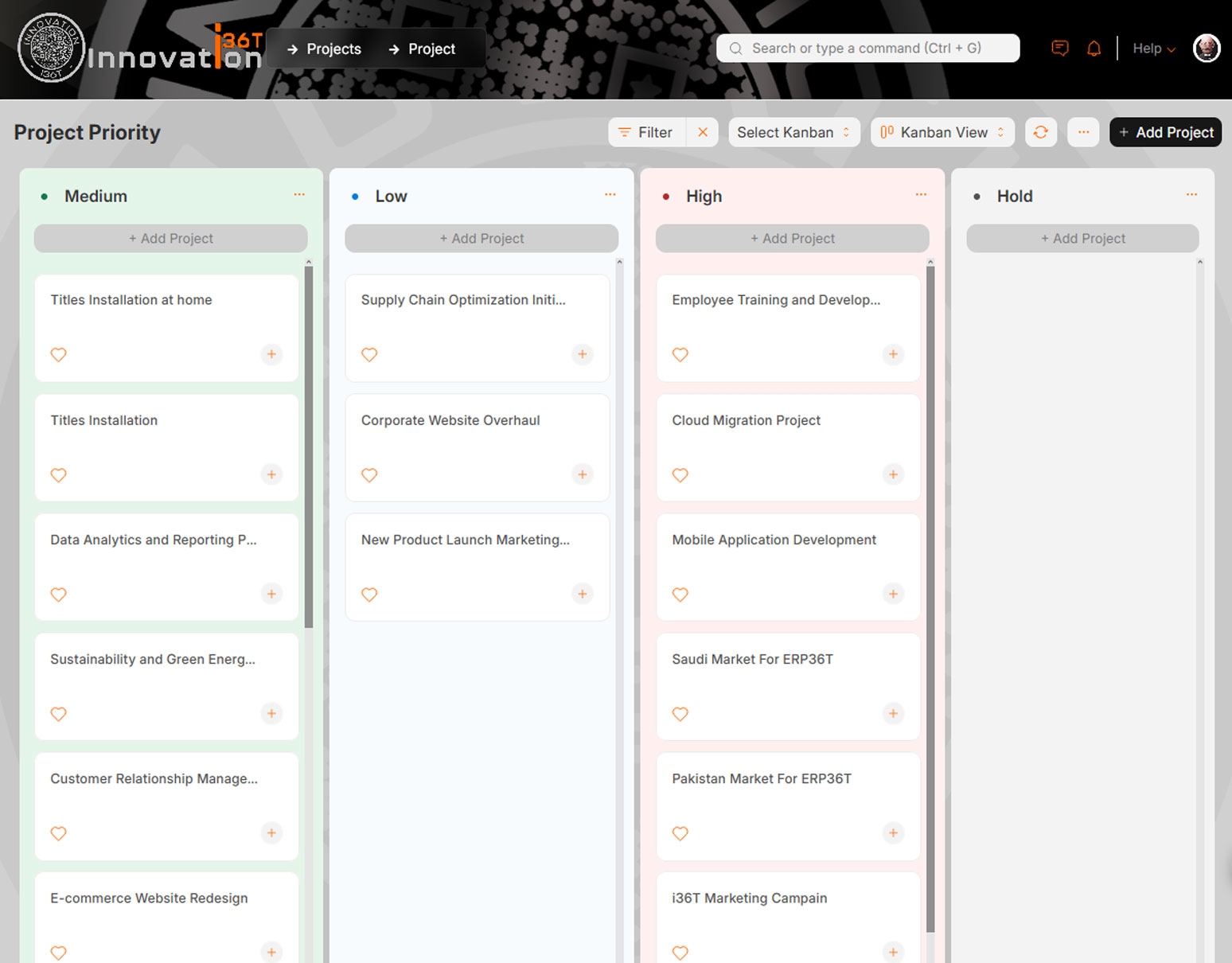Open the High column three-dot menu
1232x963 pixels.
[x=921, y=195]
